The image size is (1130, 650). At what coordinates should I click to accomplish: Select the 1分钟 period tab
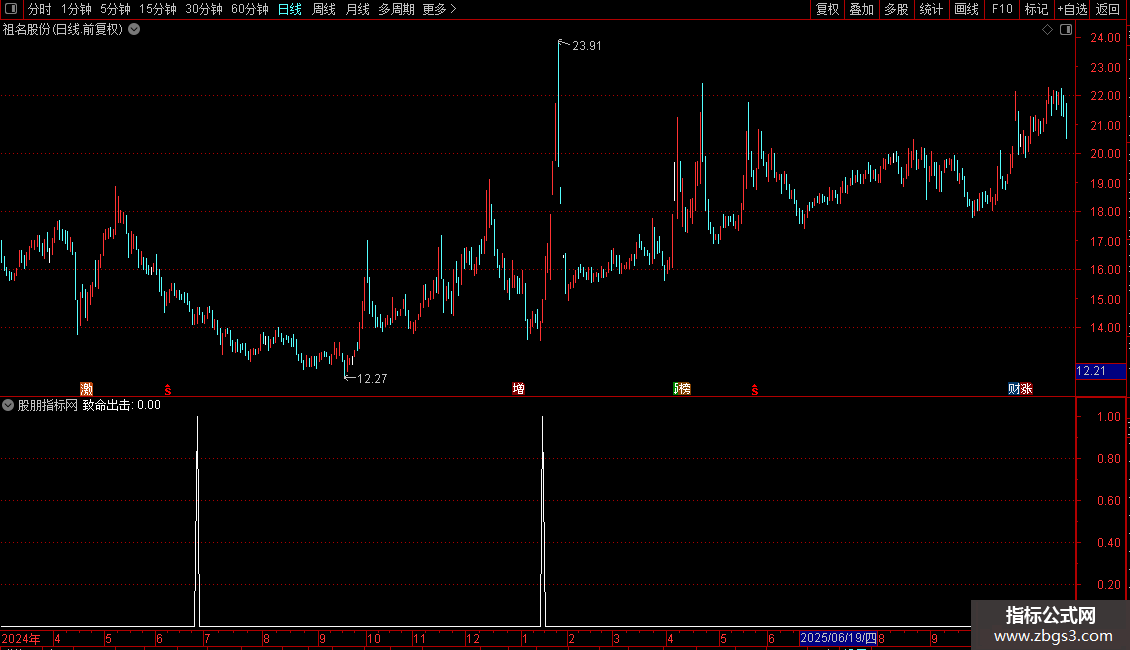pyautogui.click(x=76, y=9)
